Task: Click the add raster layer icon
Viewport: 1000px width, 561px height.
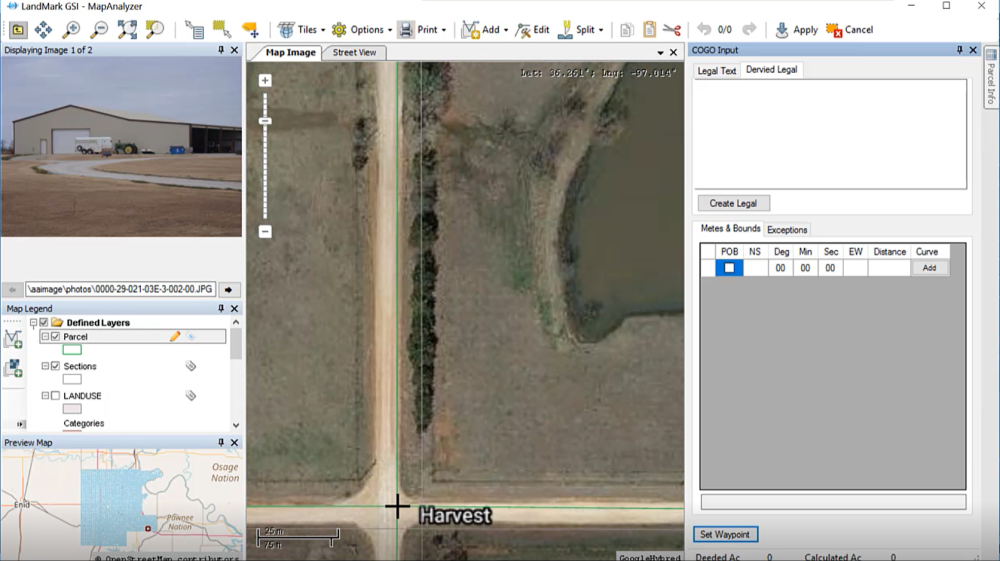Action: click(x=13, y=368)
